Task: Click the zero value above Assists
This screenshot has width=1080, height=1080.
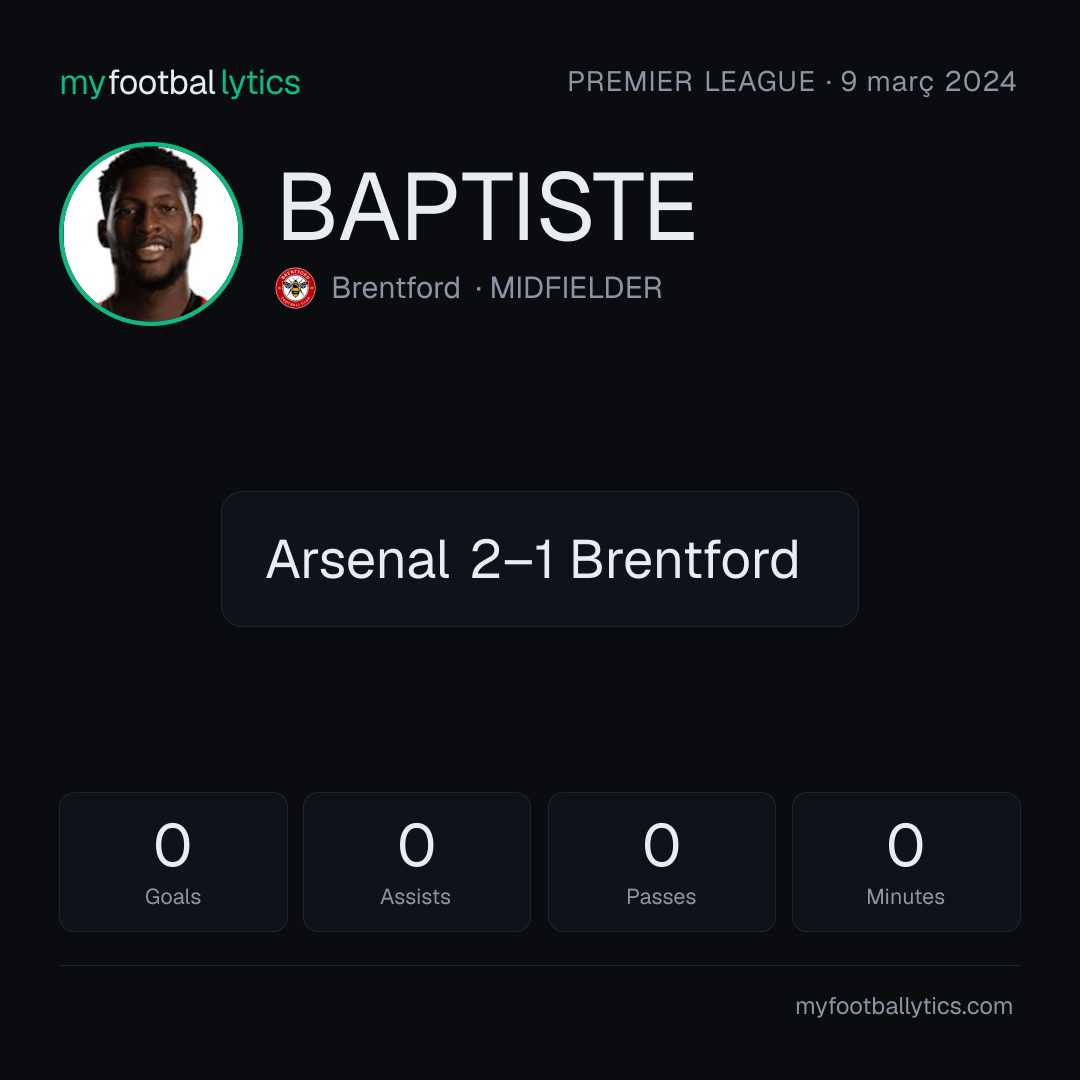Action: 417,845
